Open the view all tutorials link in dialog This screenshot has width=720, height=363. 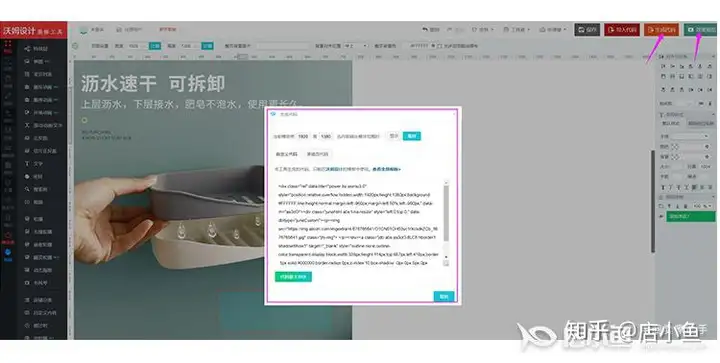(x=387, y=169)
